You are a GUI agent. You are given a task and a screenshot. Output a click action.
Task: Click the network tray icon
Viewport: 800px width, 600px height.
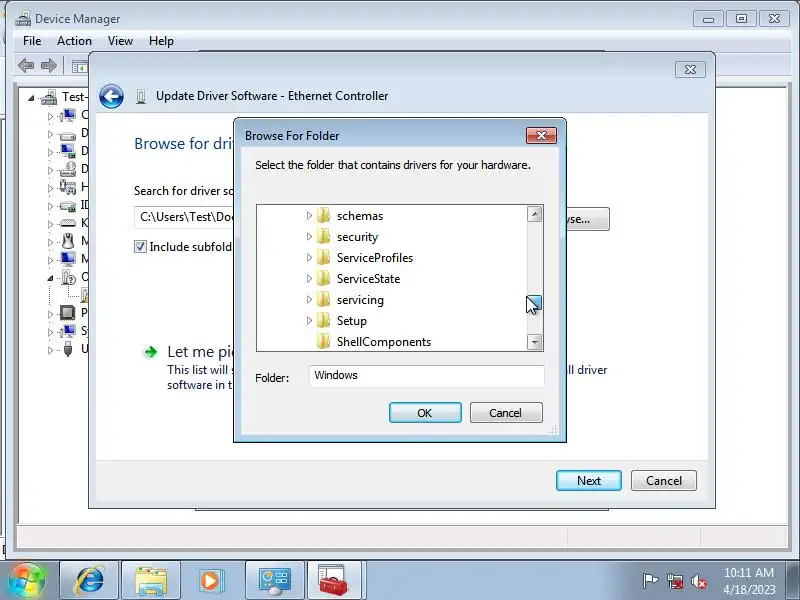(x=674, y=581)
